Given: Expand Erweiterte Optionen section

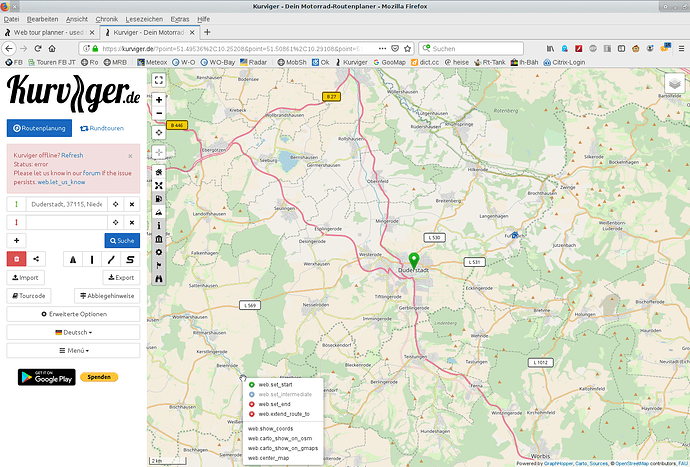Looking at the screenshot, I should tap(73, 314).
